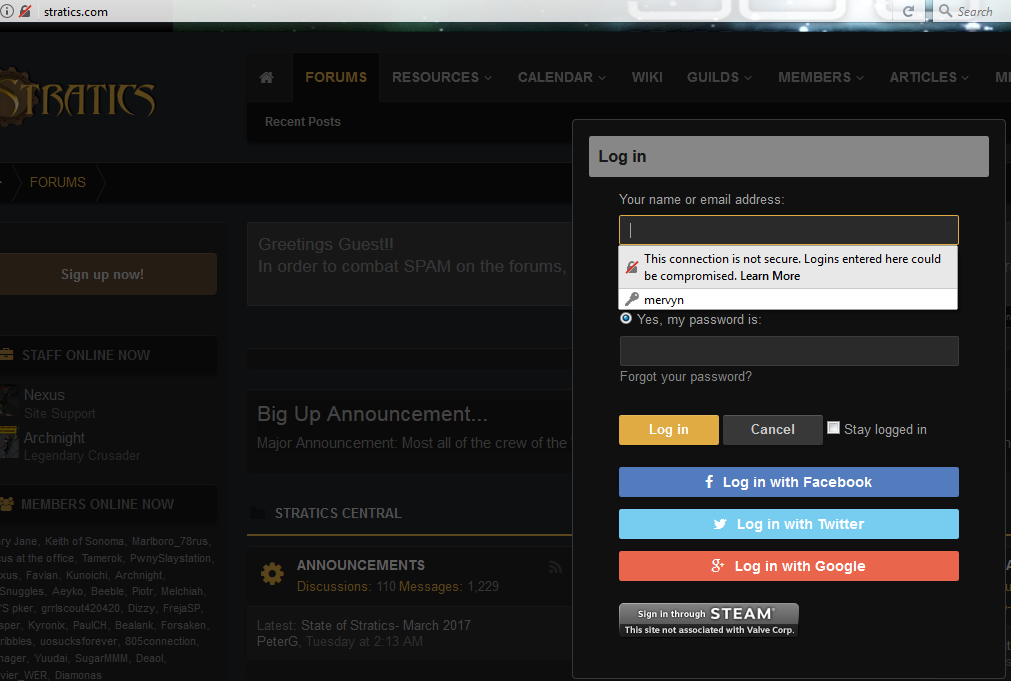
Task: Open member Marlboro_78rus profile
Action: [170, 542]
